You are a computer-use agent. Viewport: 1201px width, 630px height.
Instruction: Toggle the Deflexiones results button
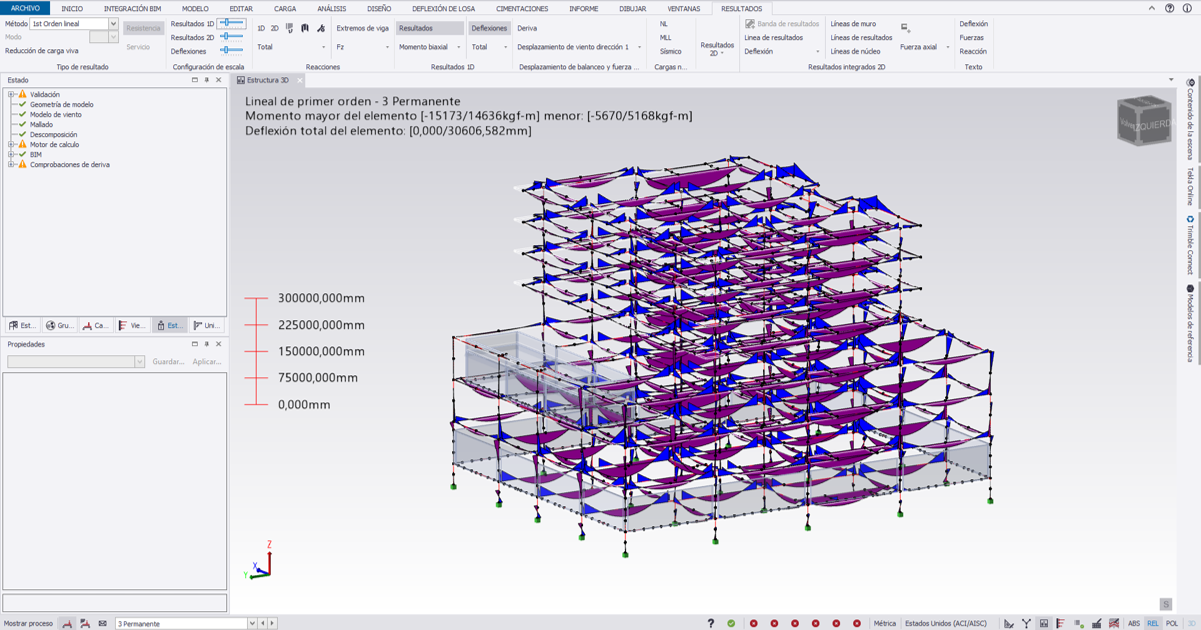489,28
